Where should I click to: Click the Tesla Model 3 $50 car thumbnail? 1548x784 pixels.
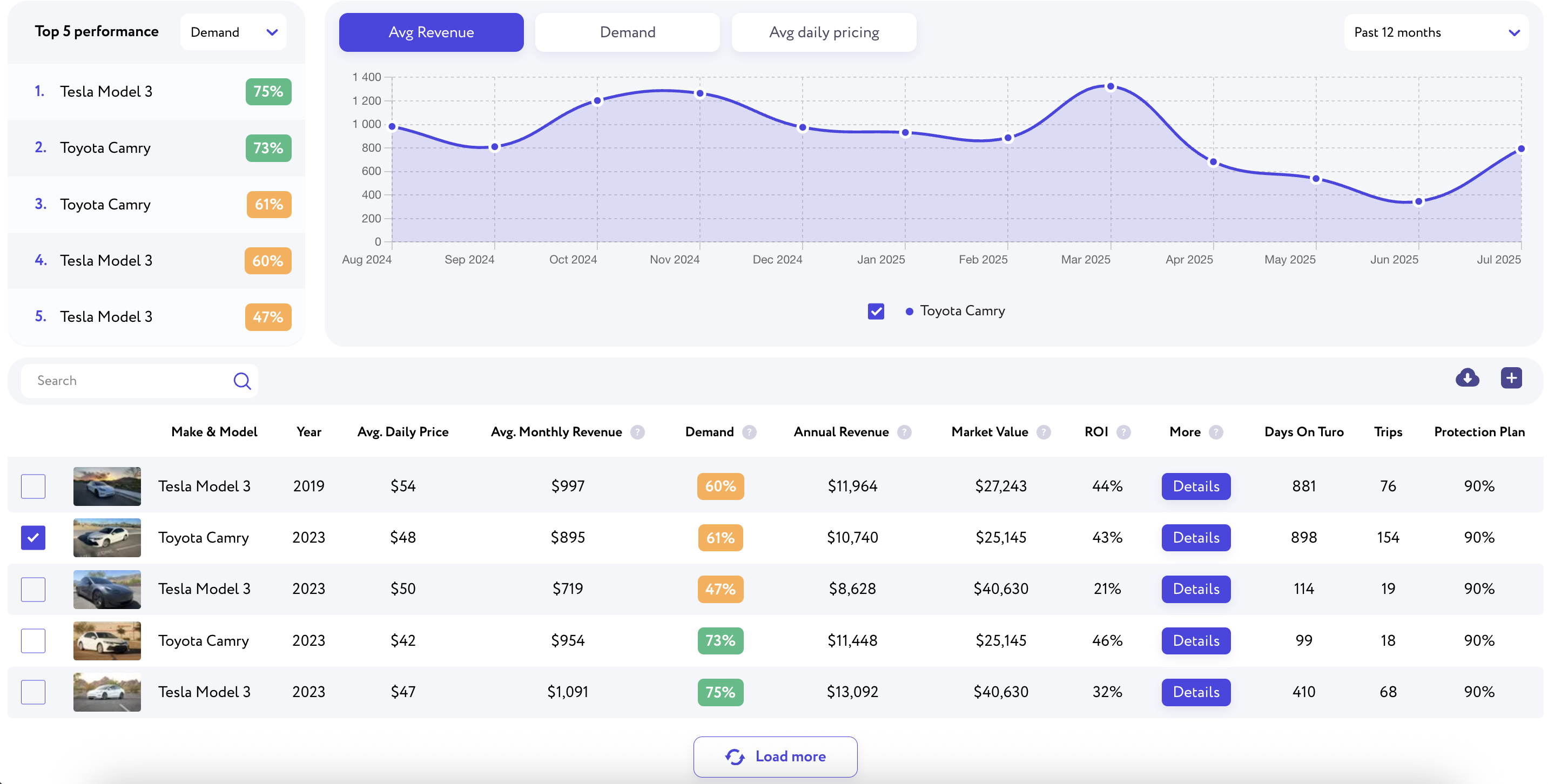tap(107, 590)
